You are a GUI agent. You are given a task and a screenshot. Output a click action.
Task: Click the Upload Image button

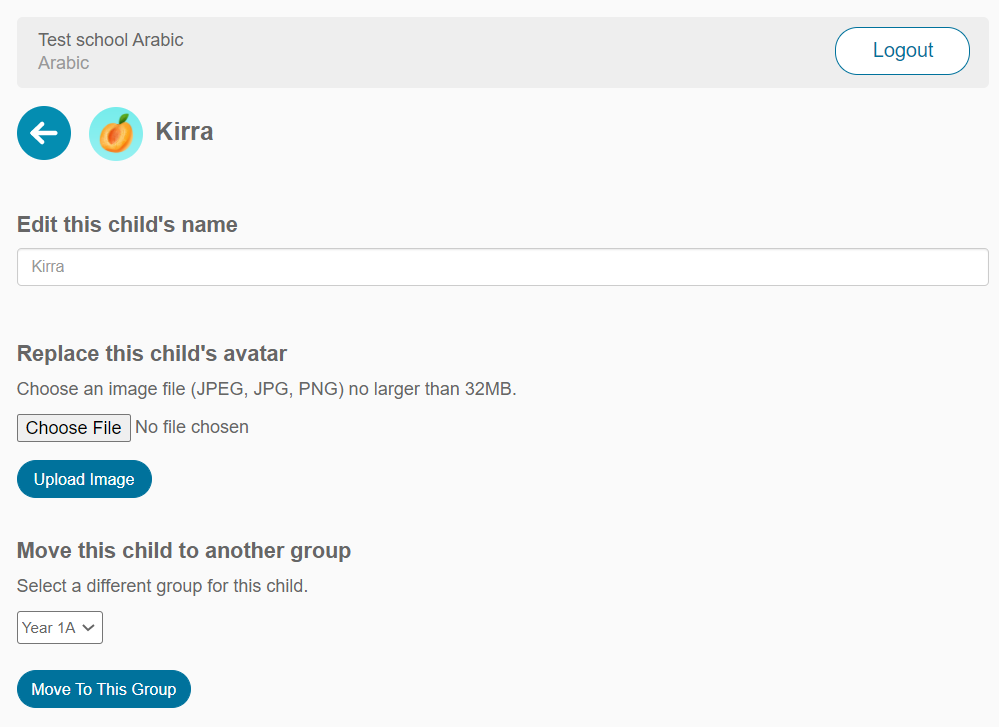coord(84,478)
